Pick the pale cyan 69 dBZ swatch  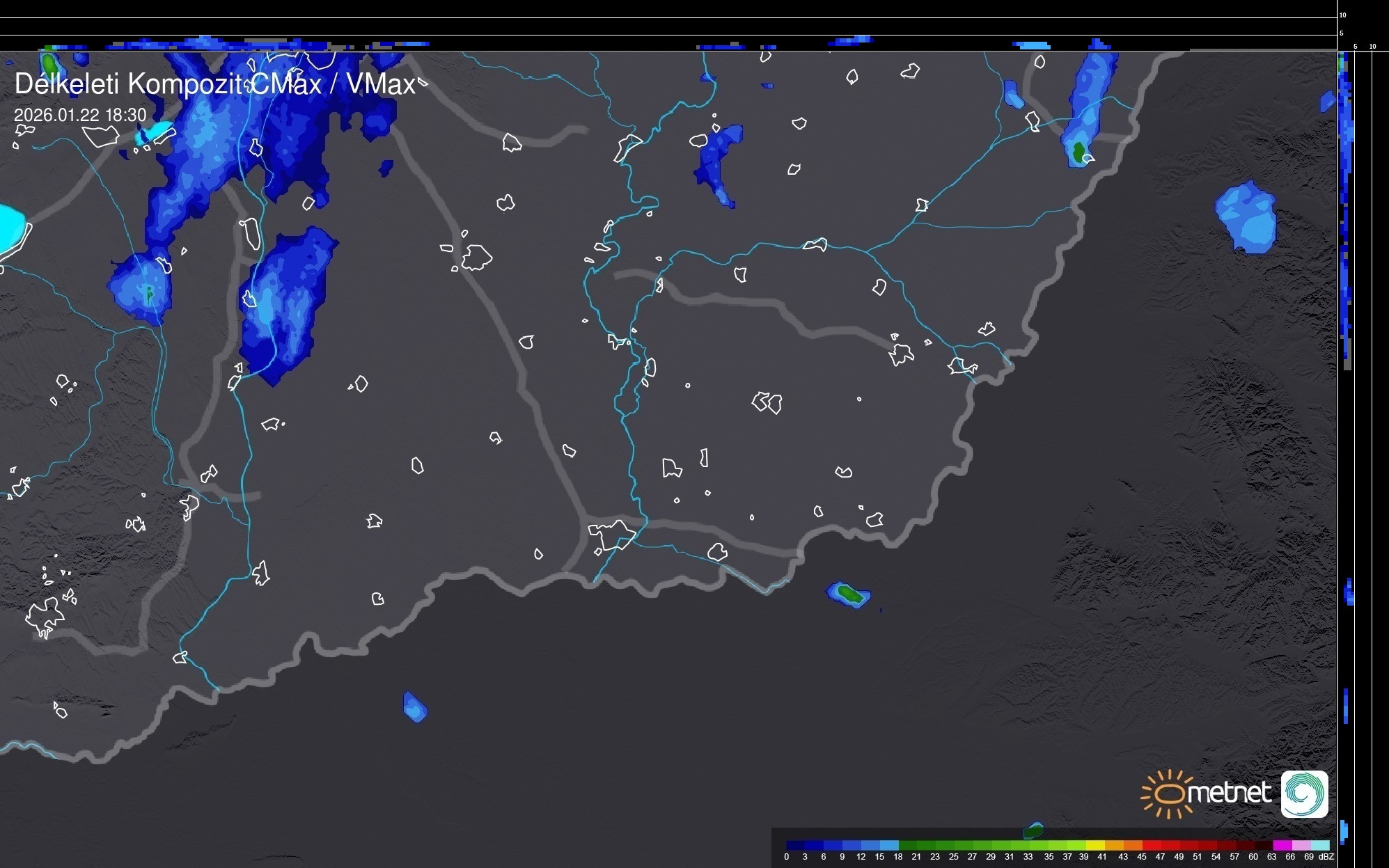(x=1319, y=845)
